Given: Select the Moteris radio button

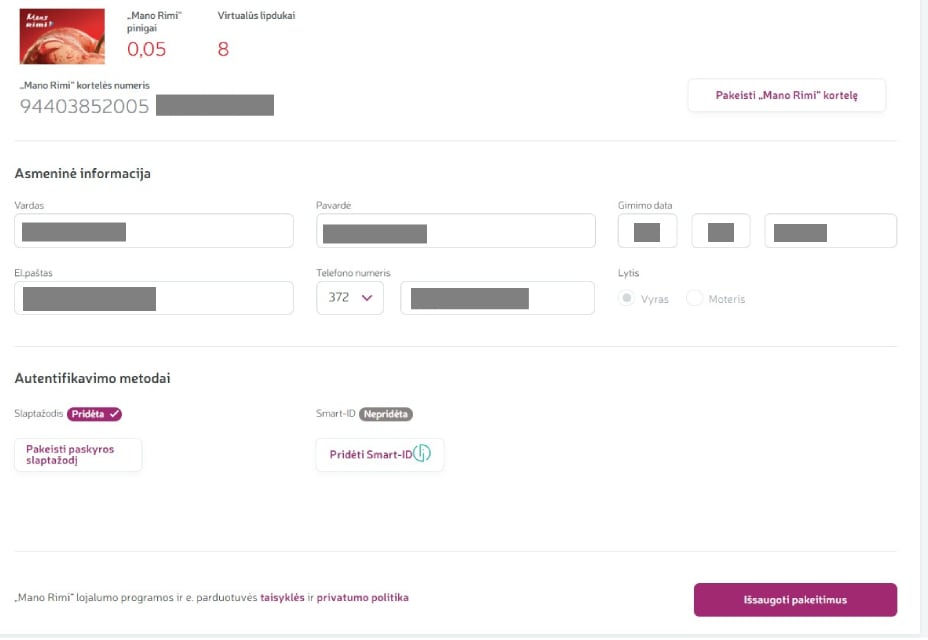Looking at the screenshot, I should click(694, 298).
